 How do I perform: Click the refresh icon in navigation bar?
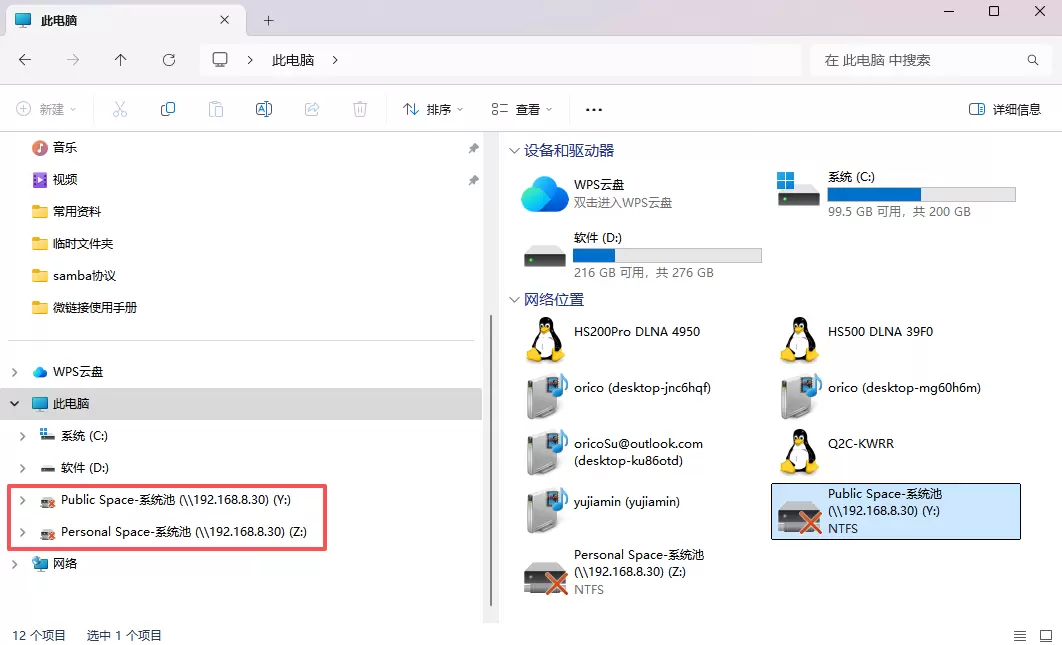pos(169,60)
